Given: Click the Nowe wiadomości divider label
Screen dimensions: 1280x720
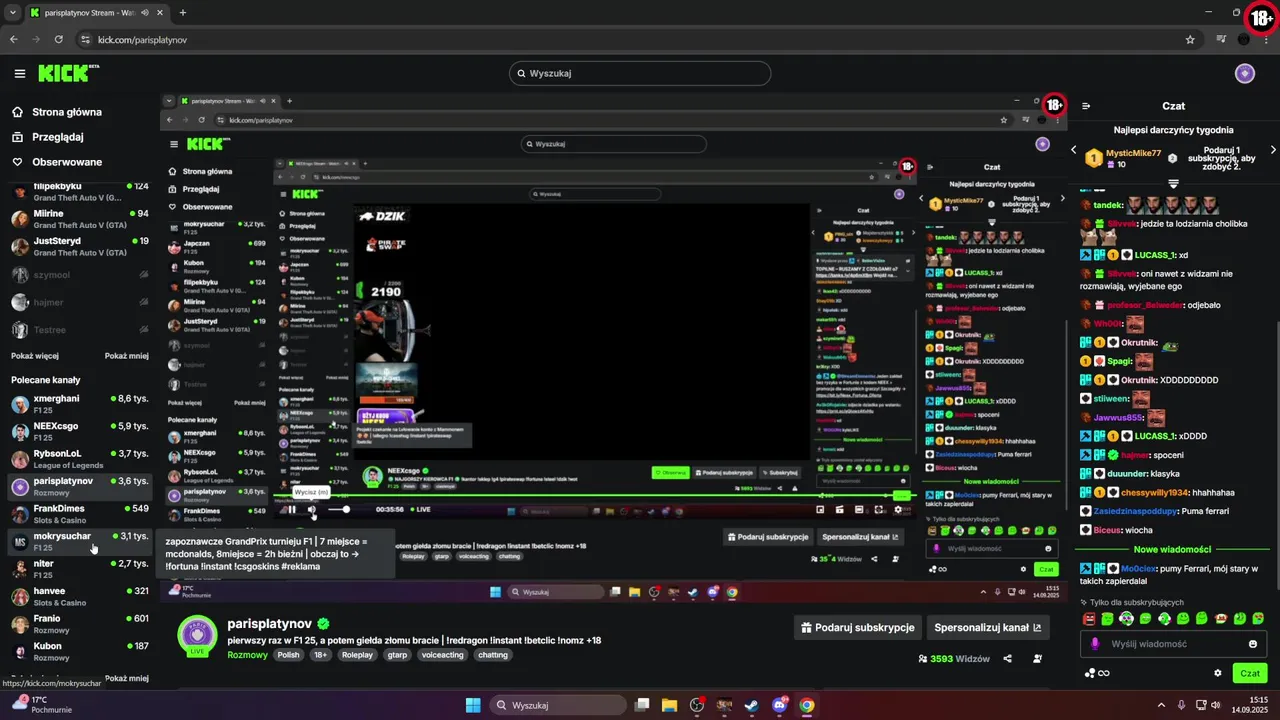Looking at the screenshot, I should click(1172, 549).
